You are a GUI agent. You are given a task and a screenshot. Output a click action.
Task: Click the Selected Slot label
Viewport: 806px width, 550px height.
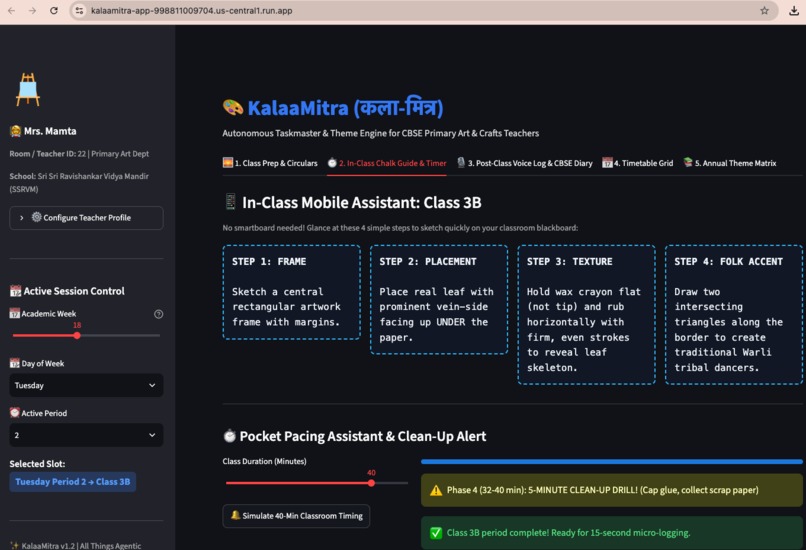tap(37, 464)
